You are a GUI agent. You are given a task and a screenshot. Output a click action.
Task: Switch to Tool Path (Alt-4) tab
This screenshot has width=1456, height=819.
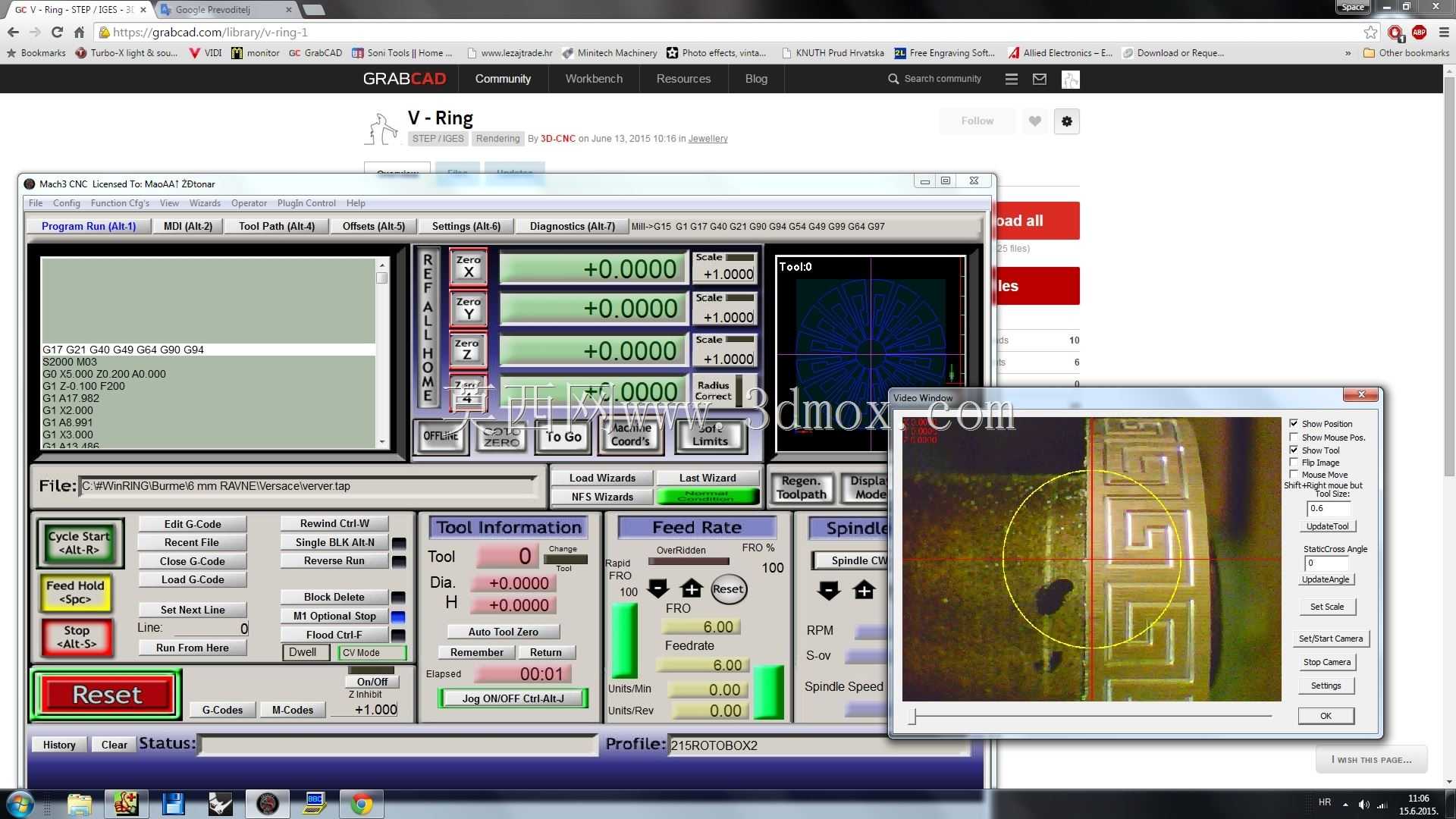click(277, 226)
